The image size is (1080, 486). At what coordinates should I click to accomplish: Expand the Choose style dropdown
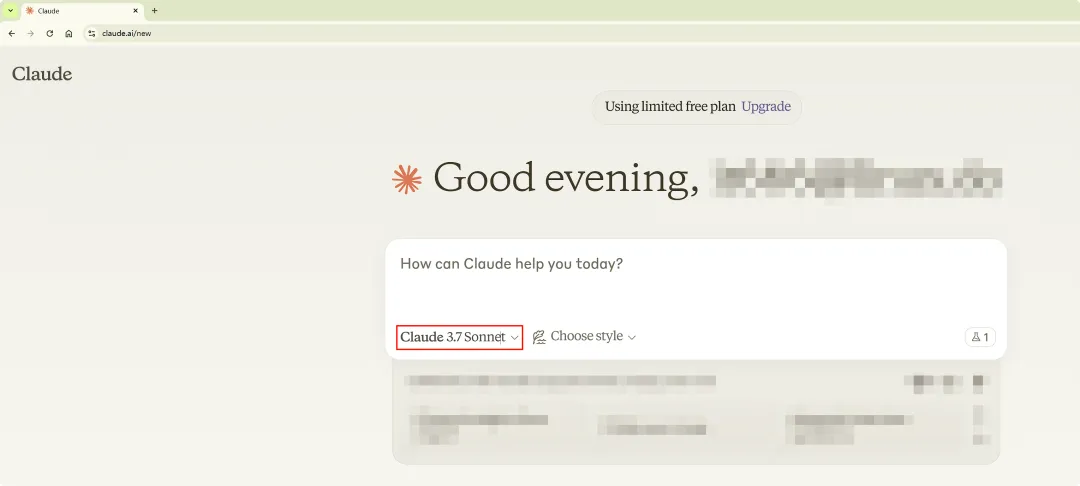point(592,337)
